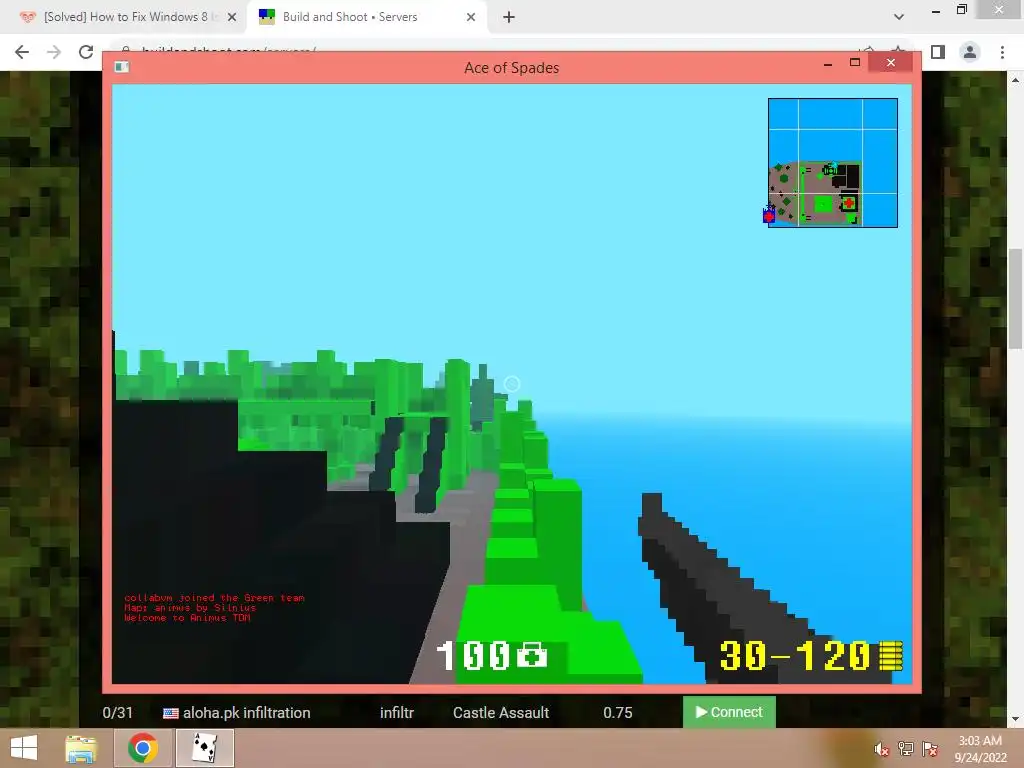Image resolution: width=1024 pixels, height=768 pixels.
Task: Select the Ace of Spades taskbar icon
Action: pos(205,748)
